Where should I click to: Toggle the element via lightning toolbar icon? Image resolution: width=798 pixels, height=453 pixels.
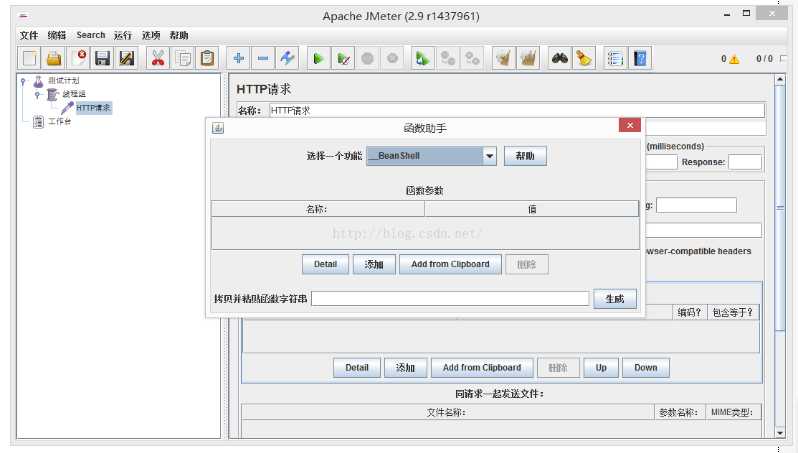287,59
